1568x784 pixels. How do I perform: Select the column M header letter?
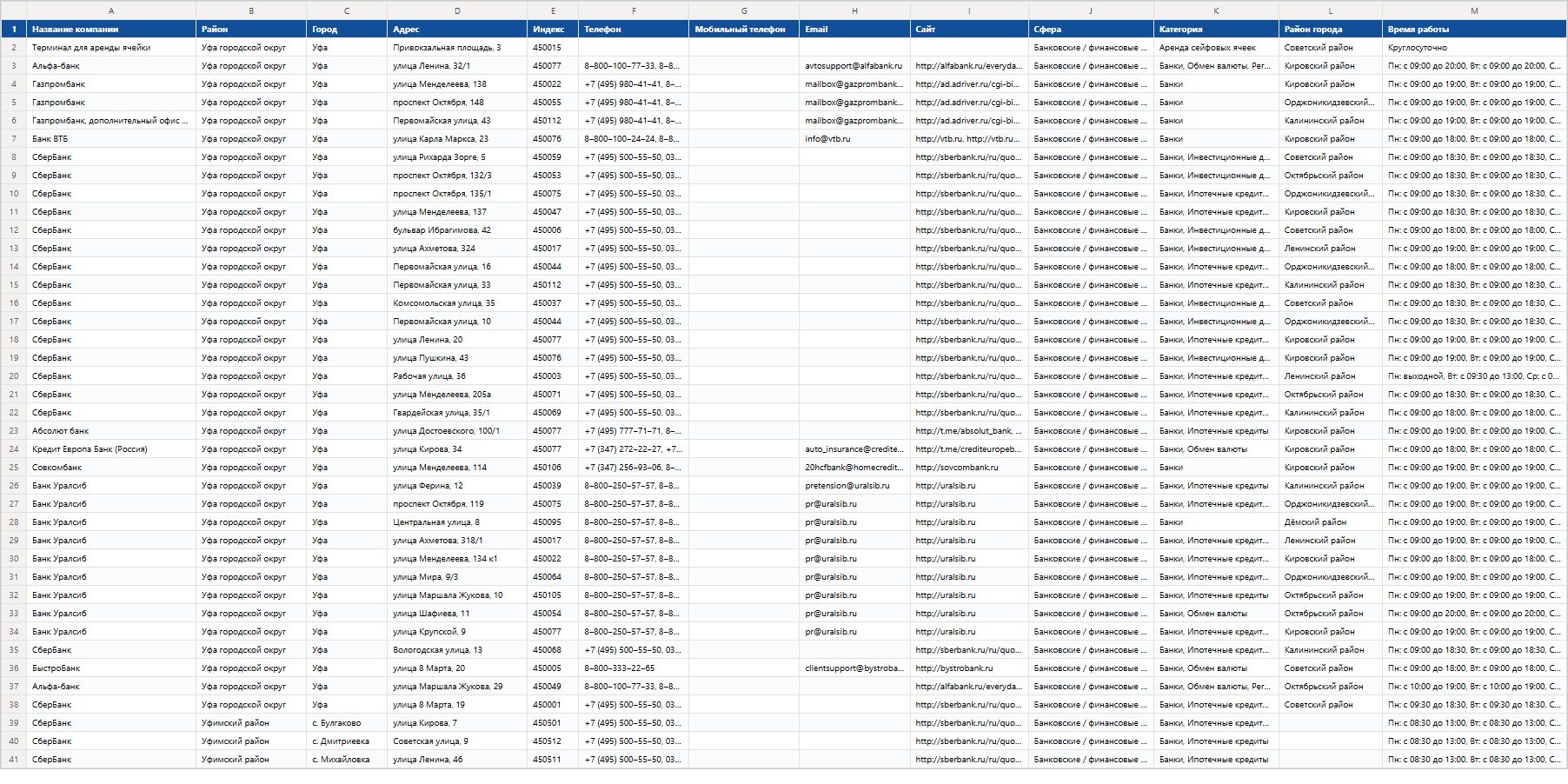tap(1474, 10)
